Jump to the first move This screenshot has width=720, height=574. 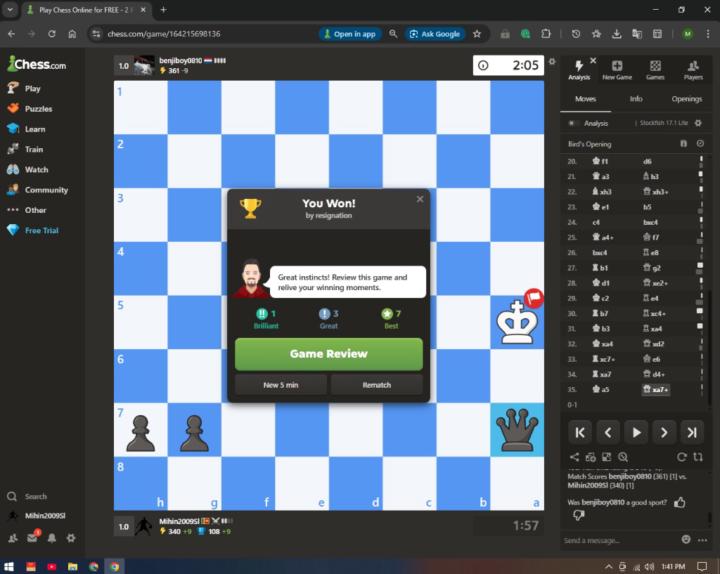click(x=579, y=433)
